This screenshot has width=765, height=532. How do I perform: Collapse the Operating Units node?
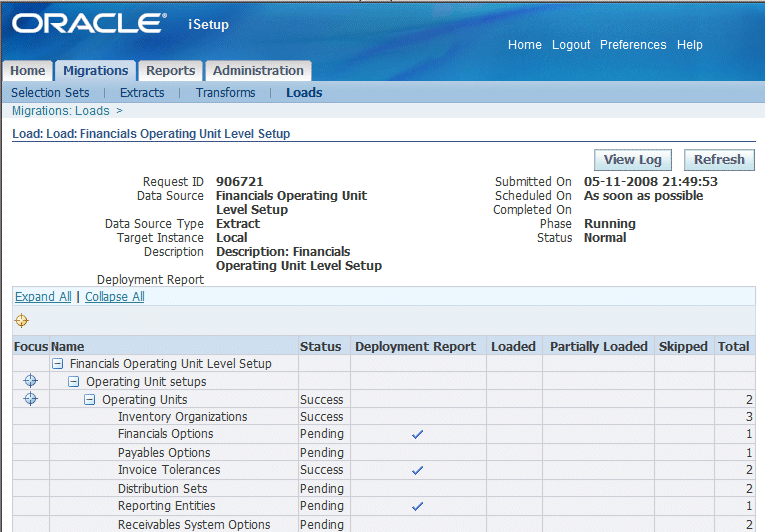click(x=89, y=400)
